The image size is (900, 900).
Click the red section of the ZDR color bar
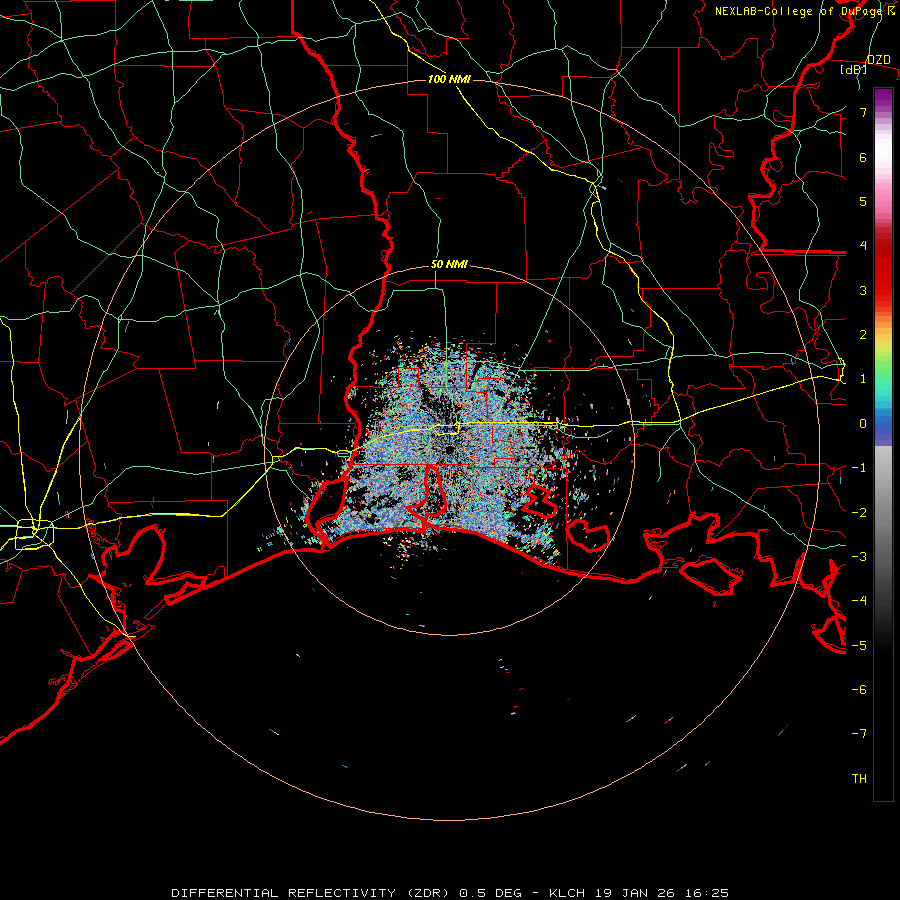coord(883,270)
